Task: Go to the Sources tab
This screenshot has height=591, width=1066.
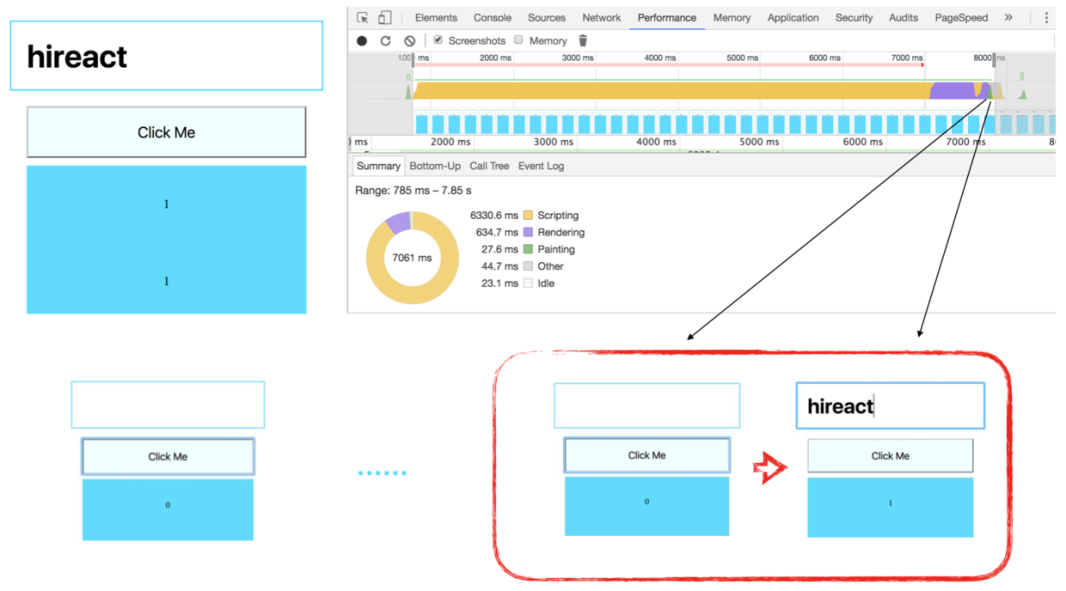Action: [x=547, y=18]
